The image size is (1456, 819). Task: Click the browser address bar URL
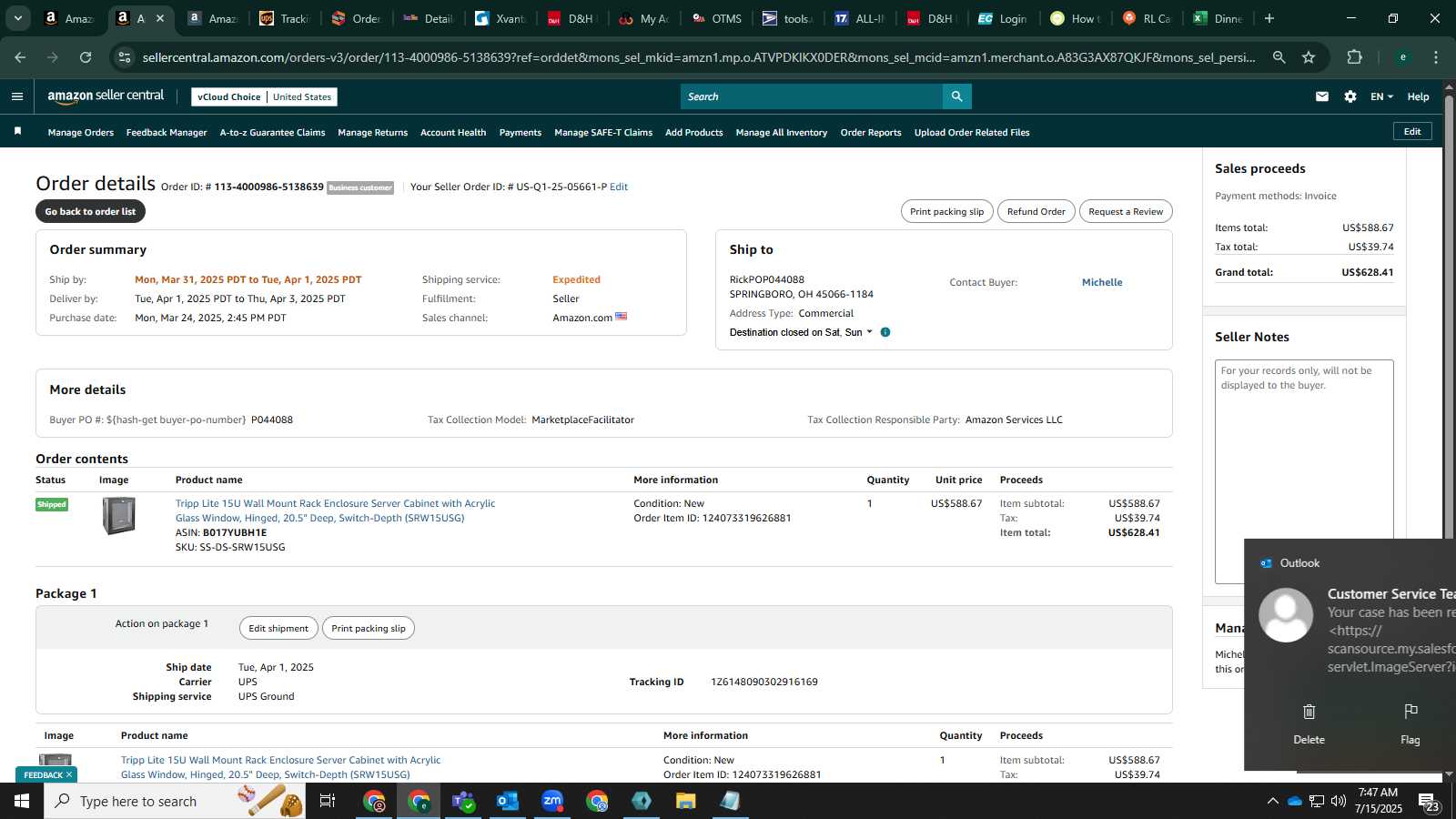pos(699,57)
